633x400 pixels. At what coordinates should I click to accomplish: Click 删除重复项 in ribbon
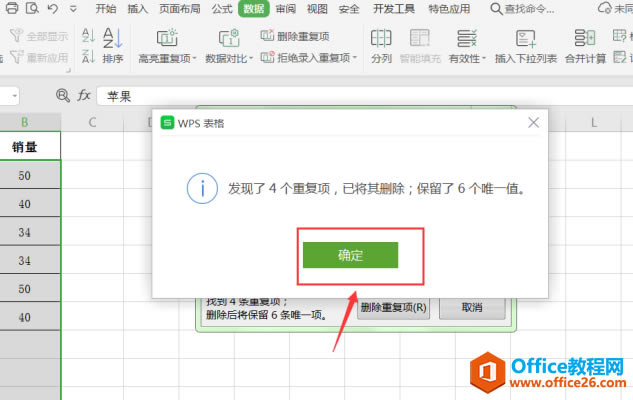[295, 36]
